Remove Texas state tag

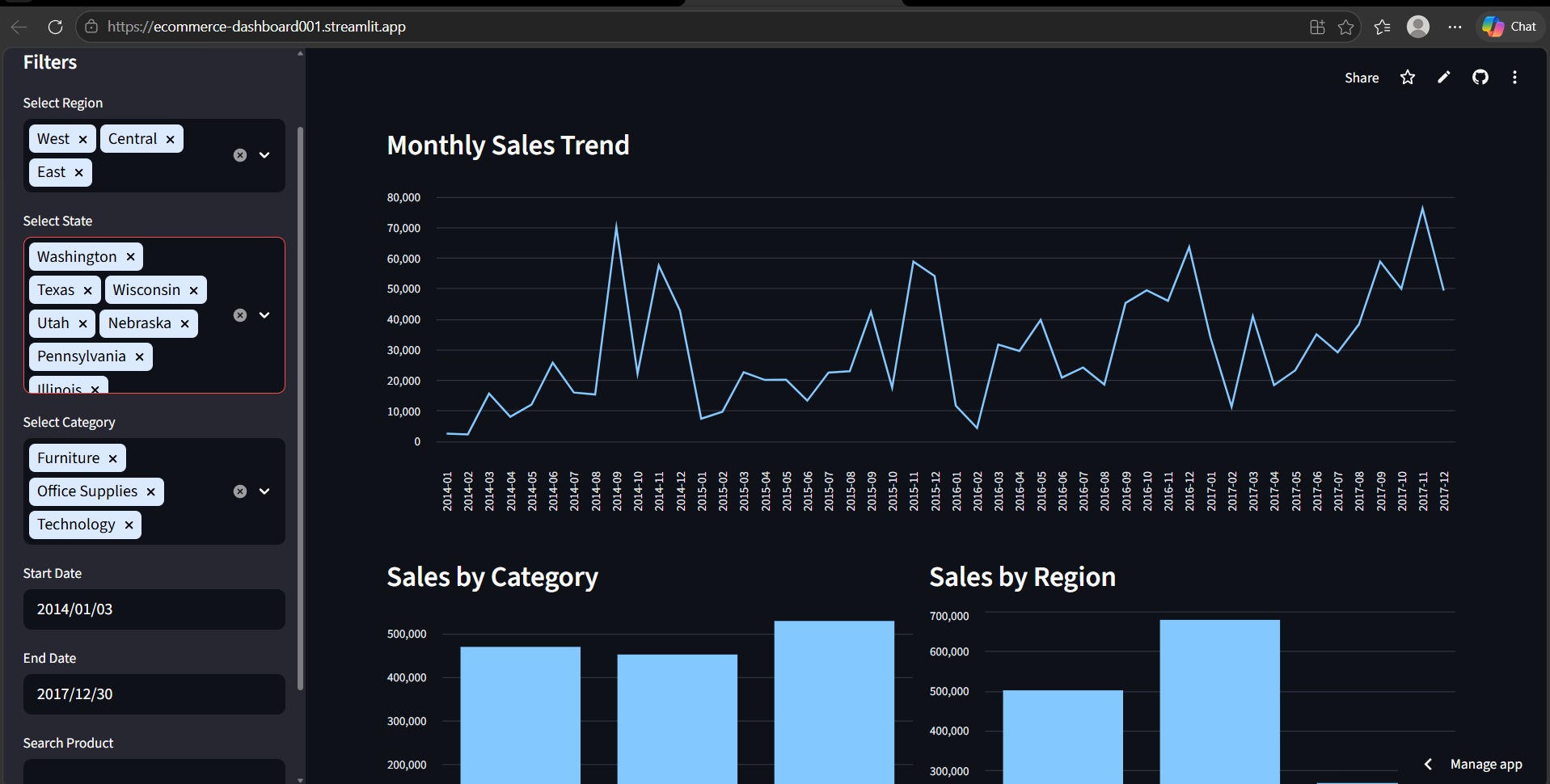[87, 290]
